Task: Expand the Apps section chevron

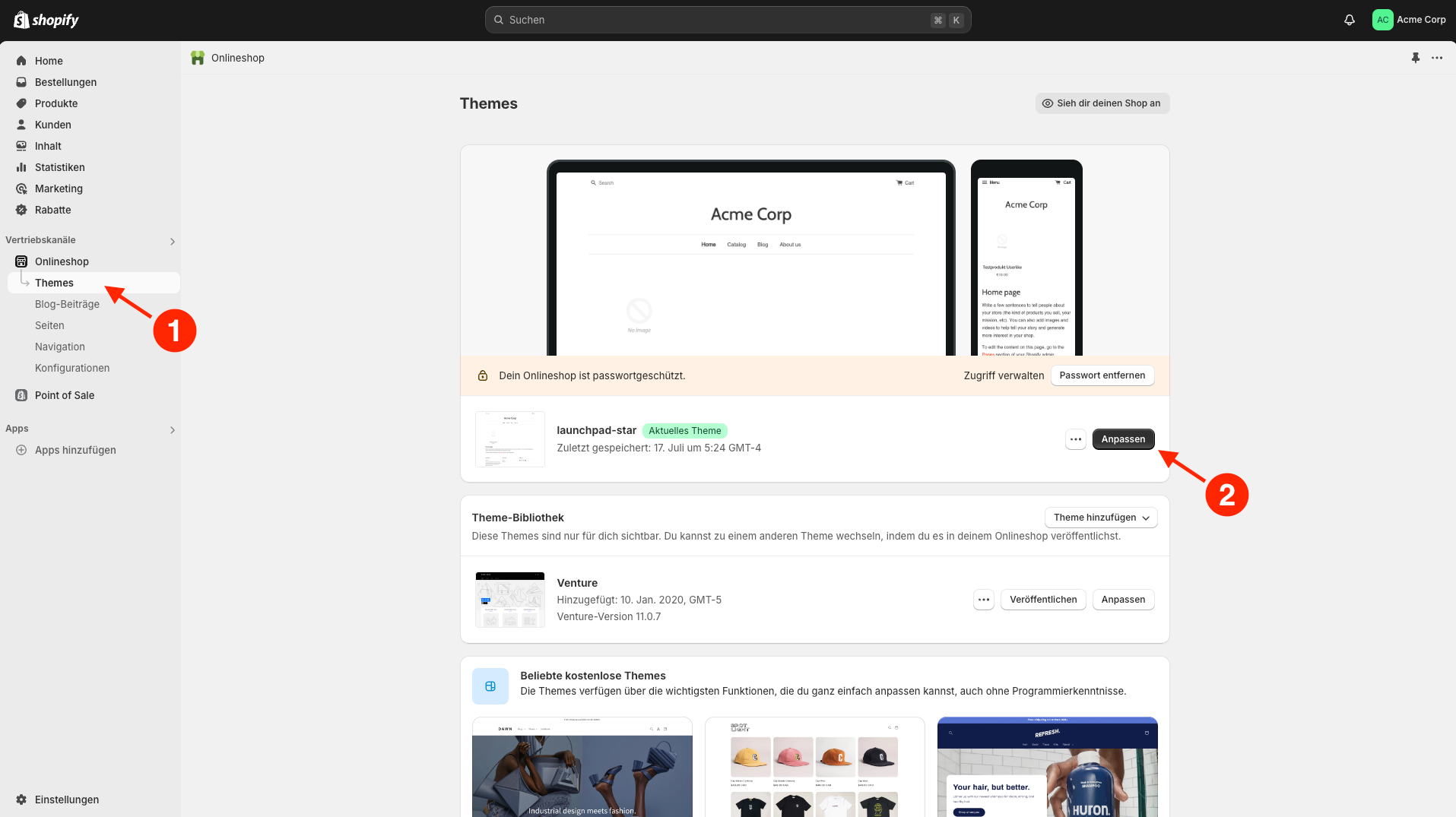Action: point(173,430)
